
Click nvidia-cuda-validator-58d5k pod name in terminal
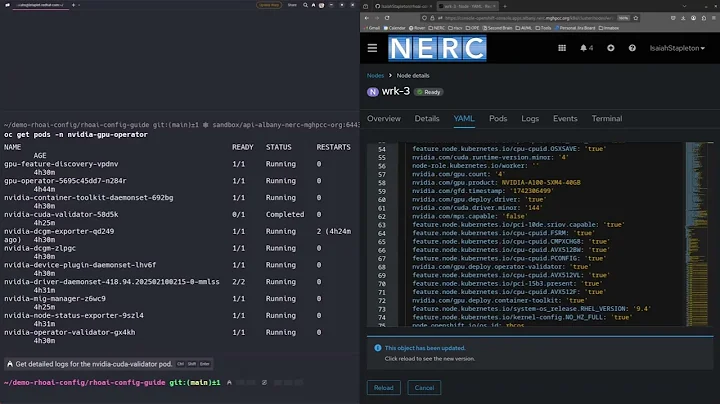pos(61,214)
